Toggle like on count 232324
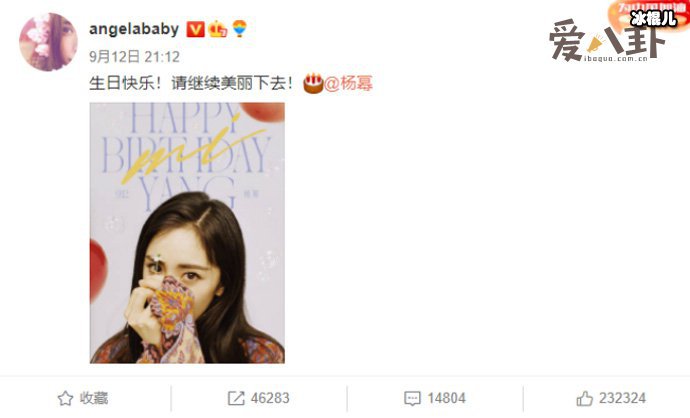Image resolution: width=690 pixels, height=418 pixels. click(x=622, y=398)
